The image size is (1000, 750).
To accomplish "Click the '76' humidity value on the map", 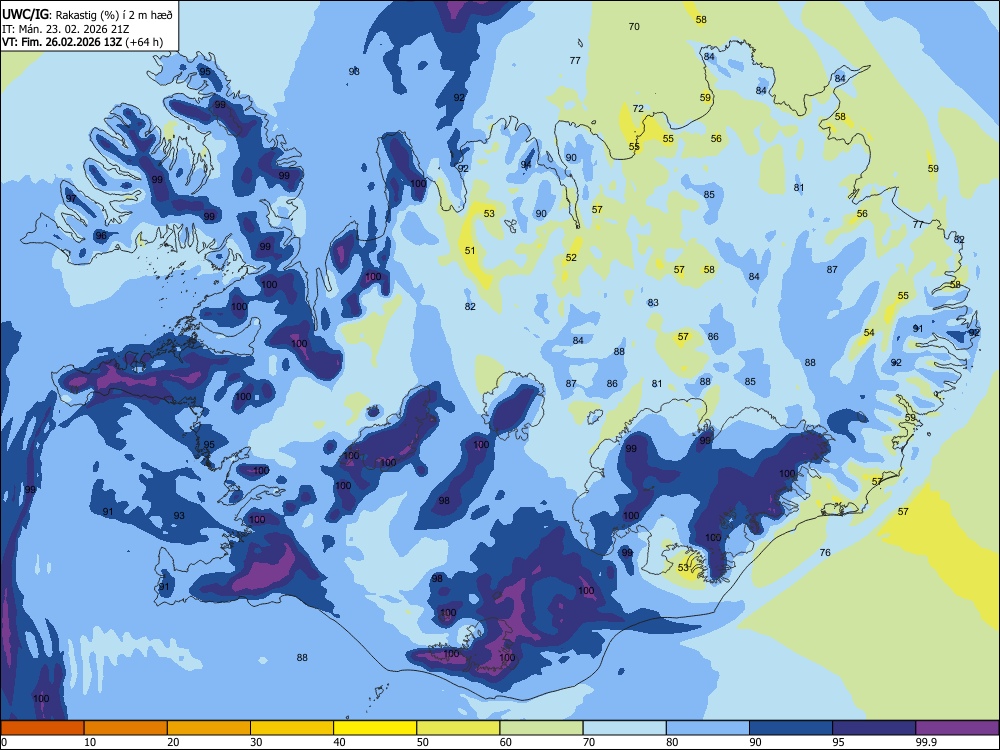I will [825, 553].
